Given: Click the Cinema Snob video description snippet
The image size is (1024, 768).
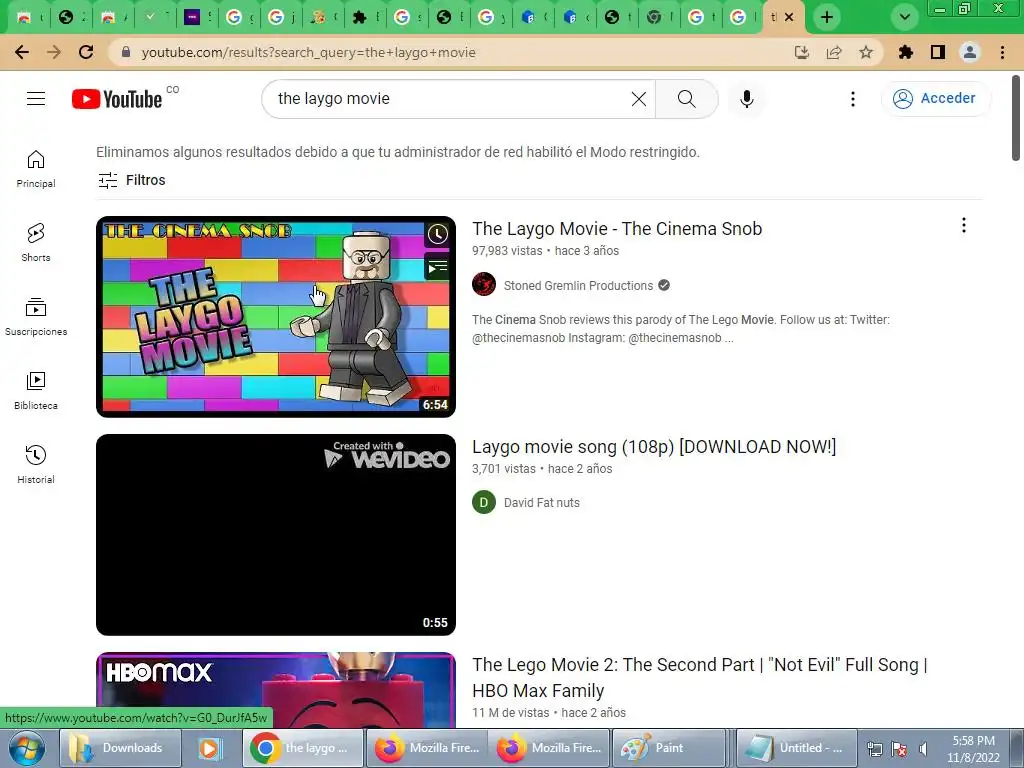Looking at the screenshot, I should (680, 328).
